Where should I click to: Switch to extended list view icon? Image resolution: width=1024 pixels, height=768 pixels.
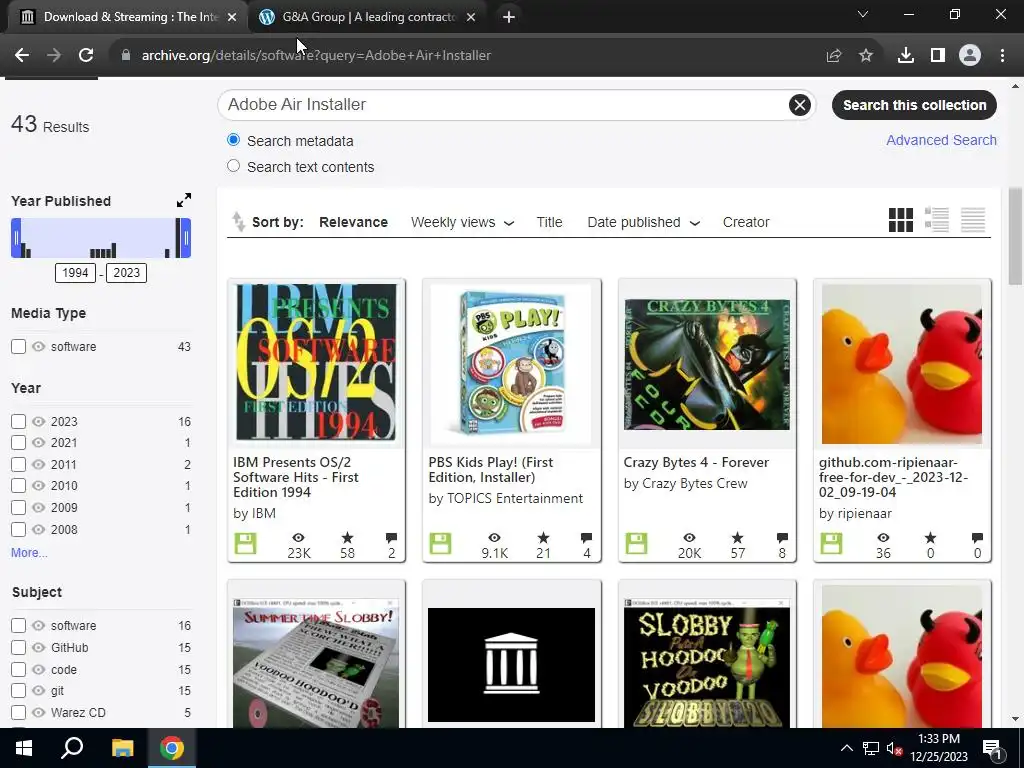coord(936,220)
